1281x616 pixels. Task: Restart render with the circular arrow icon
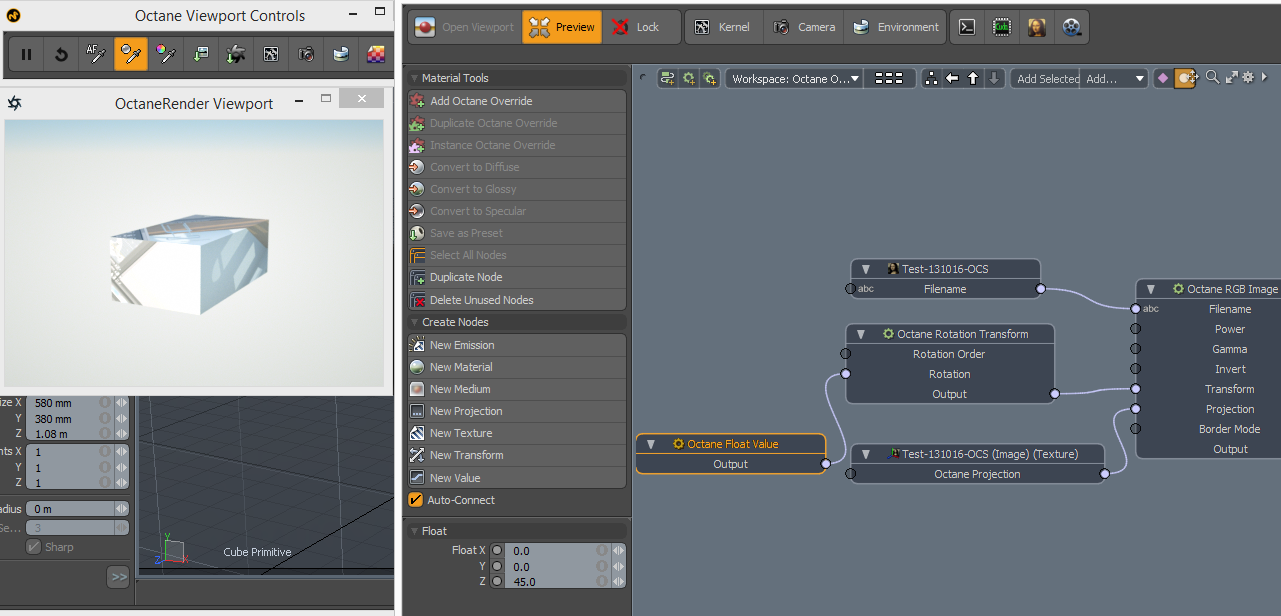tap(61, 54)
